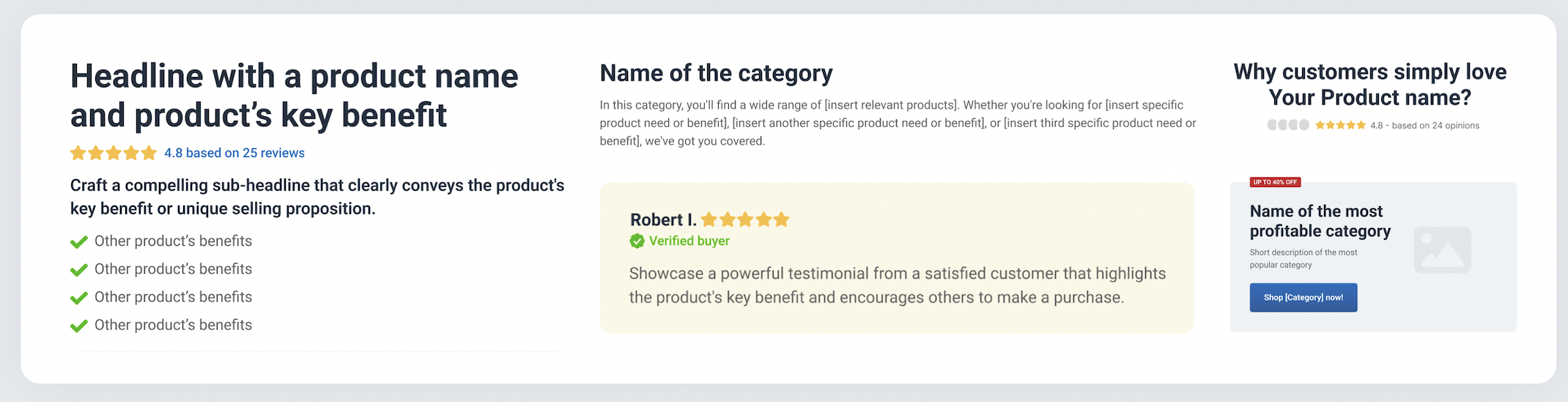Click the star rating beside Robert I.
The image size is (1568, 402).
[744, 219]
